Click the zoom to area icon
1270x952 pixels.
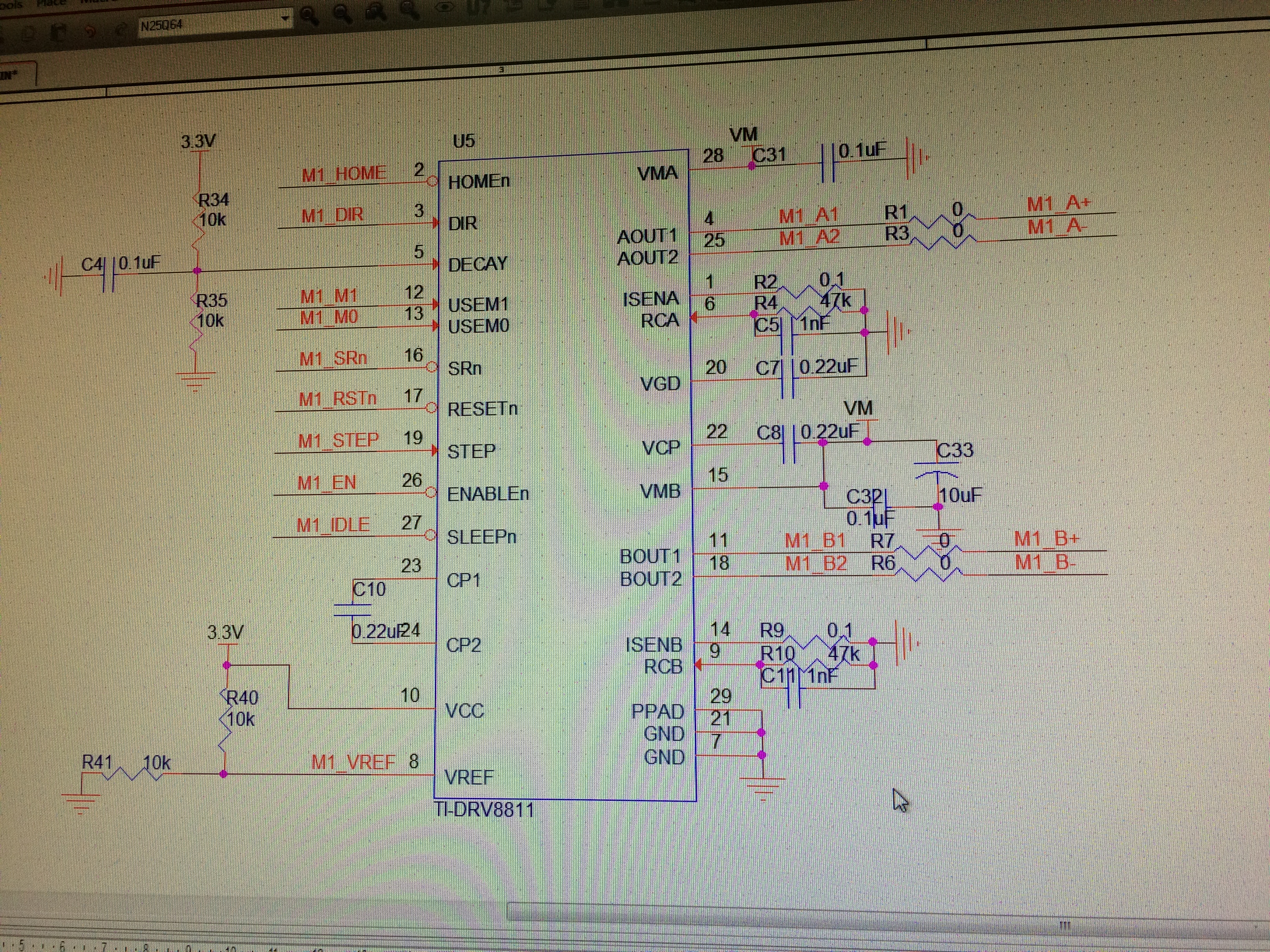pyautogui.click(x=376, y=11)
